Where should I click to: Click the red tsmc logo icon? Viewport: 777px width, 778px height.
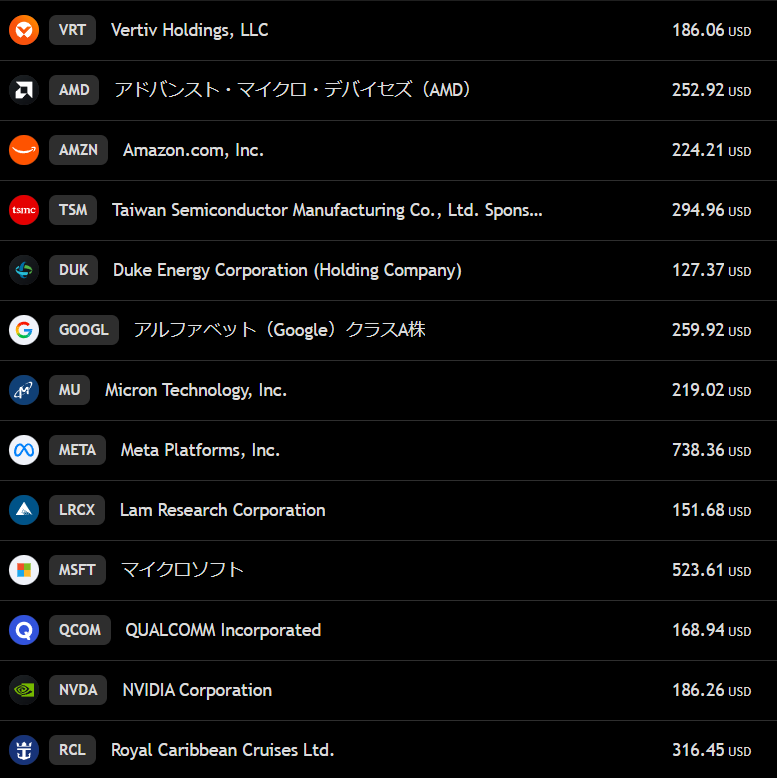click(x=24, y=210)
